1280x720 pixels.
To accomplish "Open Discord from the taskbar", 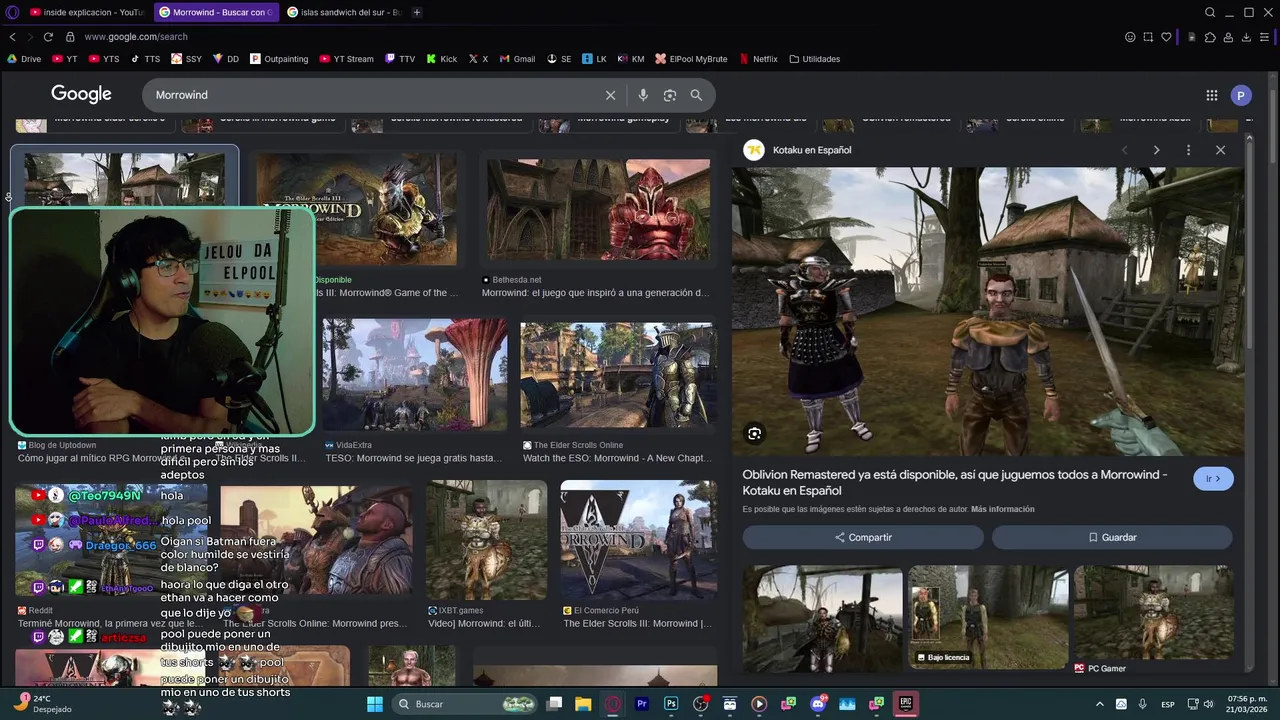I will pos(818,704).
